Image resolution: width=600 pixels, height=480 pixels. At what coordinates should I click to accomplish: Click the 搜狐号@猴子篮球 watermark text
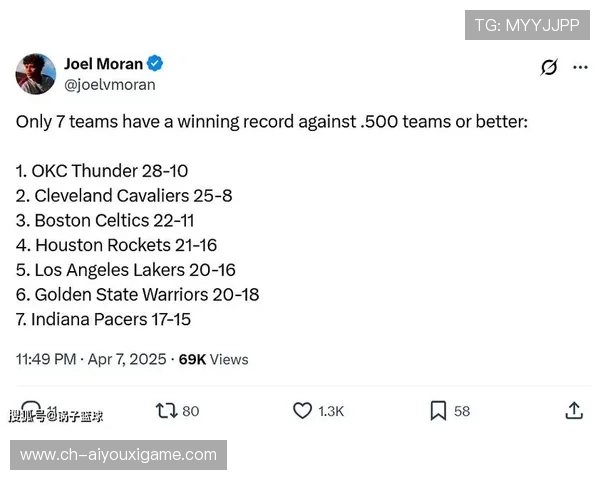tap(57, 416)
